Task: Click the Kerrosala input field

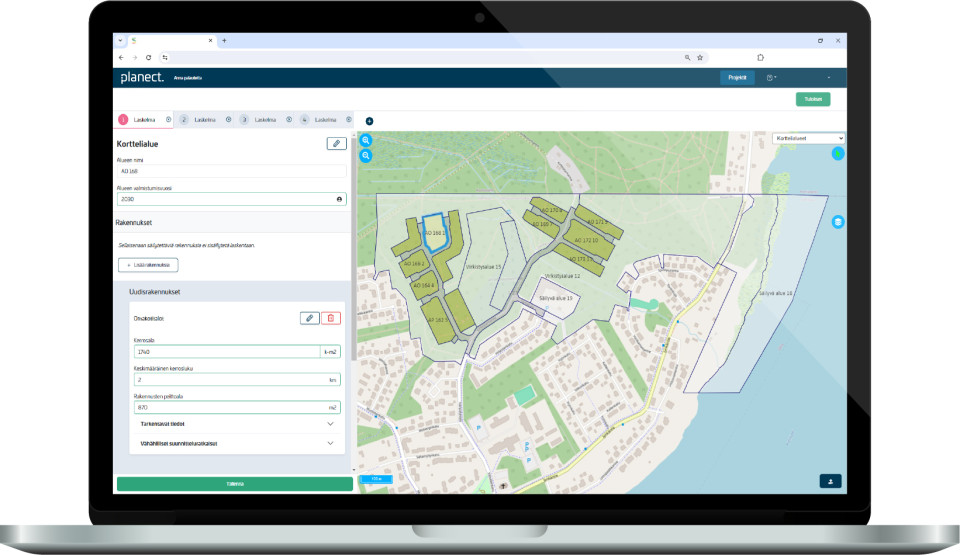Action: click(x=227, y=352)
